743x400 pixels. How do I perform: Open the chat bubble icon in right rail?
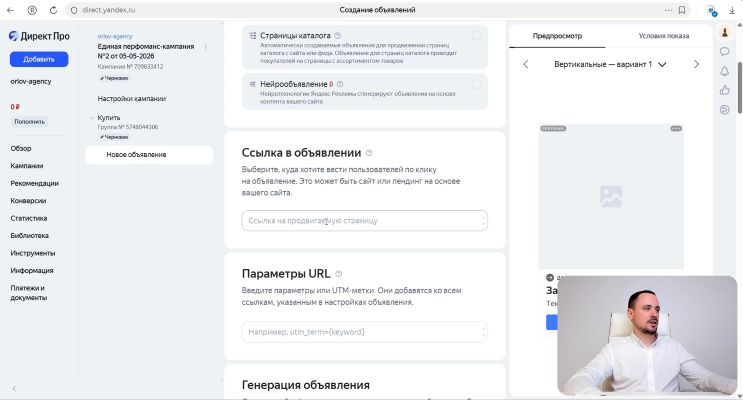[x=725, y=52]
